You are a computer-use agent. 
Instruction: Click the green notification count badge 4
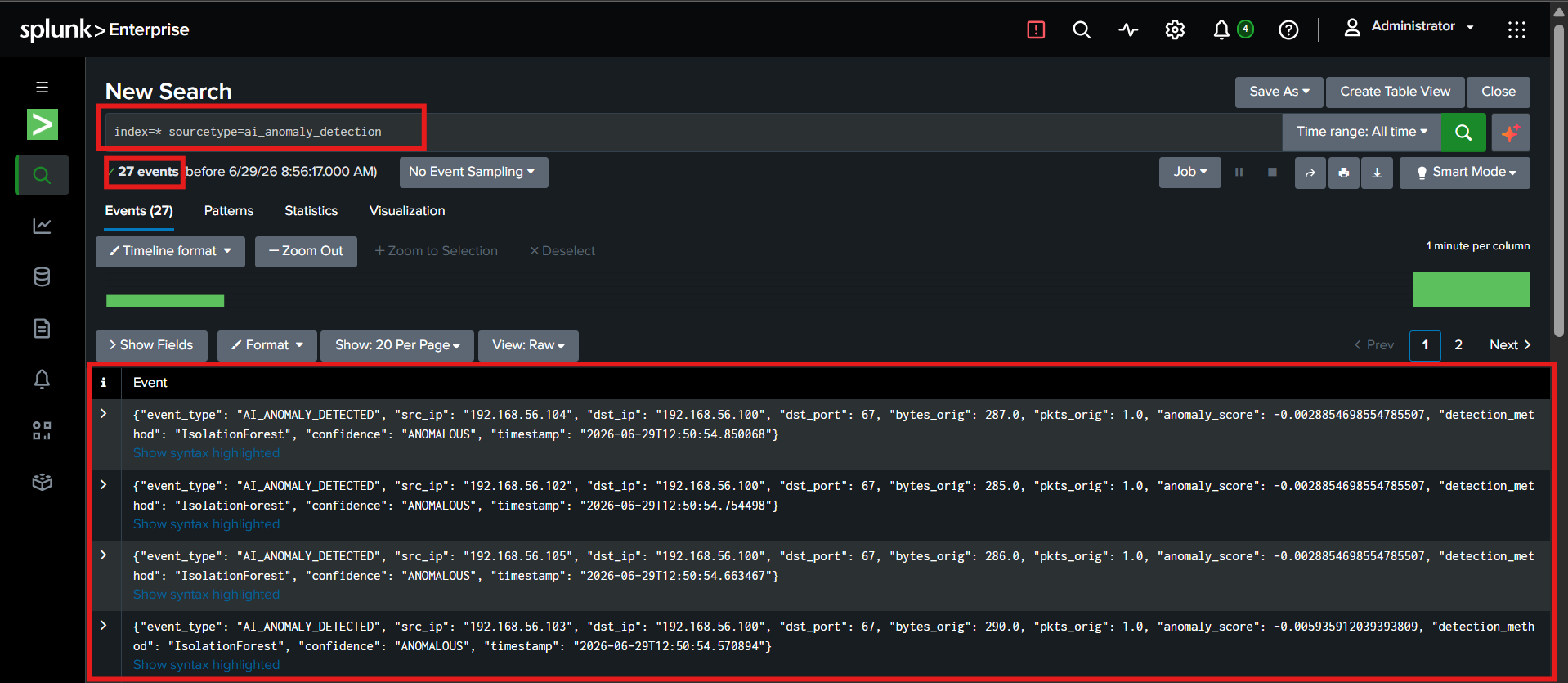click(x=1245, y=29)
